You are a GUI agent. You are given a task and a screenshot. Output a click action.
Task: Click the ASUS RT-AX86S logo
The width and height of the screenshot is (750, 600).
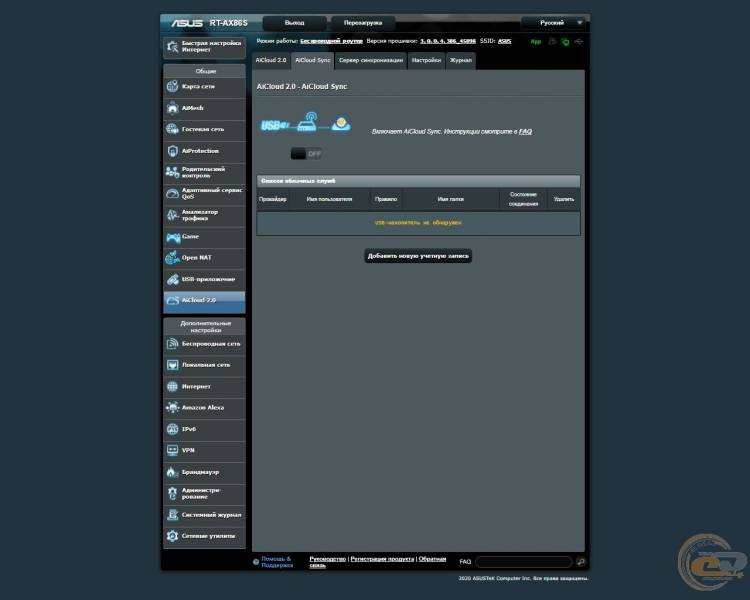(x=210, y=22)
